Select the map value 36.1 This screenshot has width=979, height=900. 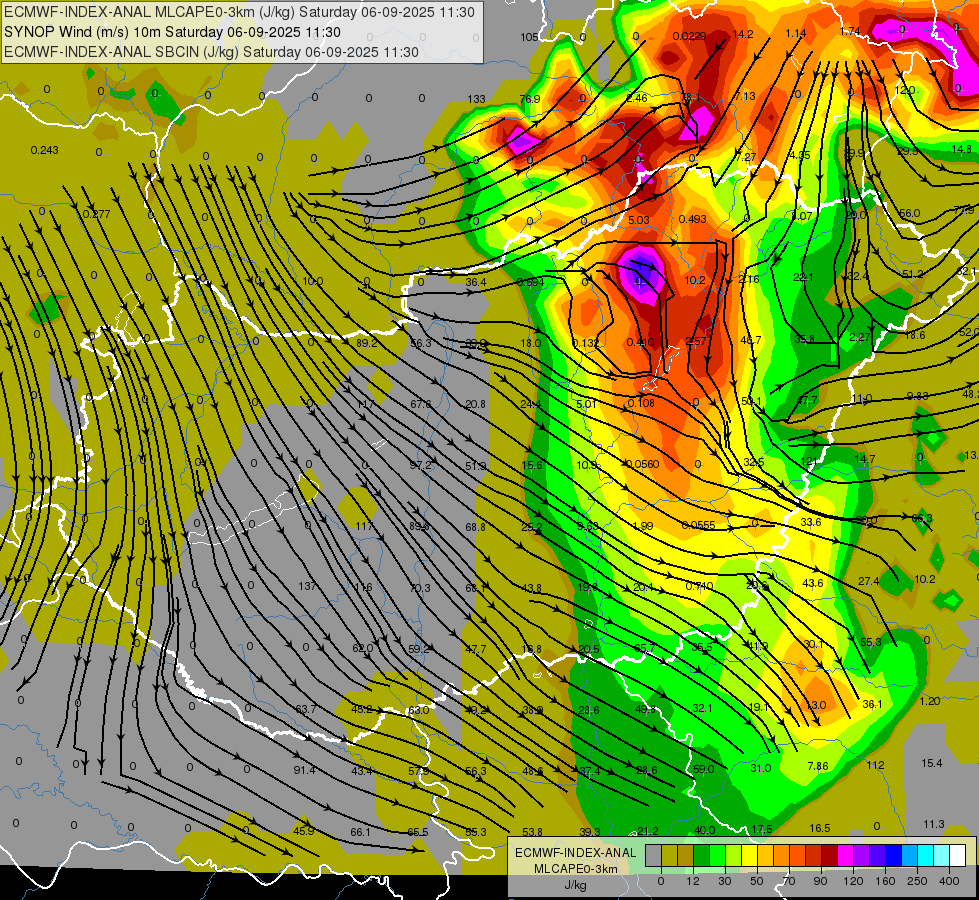tap(872, 705)
